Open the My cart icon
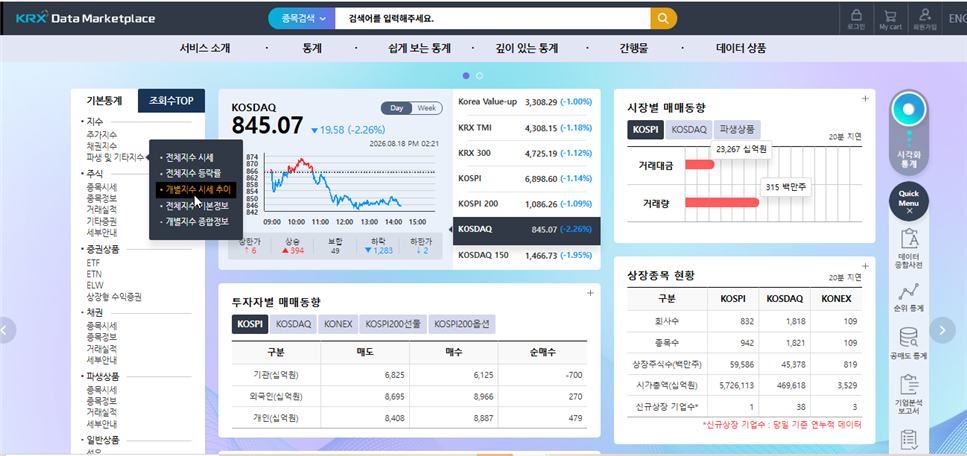 890,19
